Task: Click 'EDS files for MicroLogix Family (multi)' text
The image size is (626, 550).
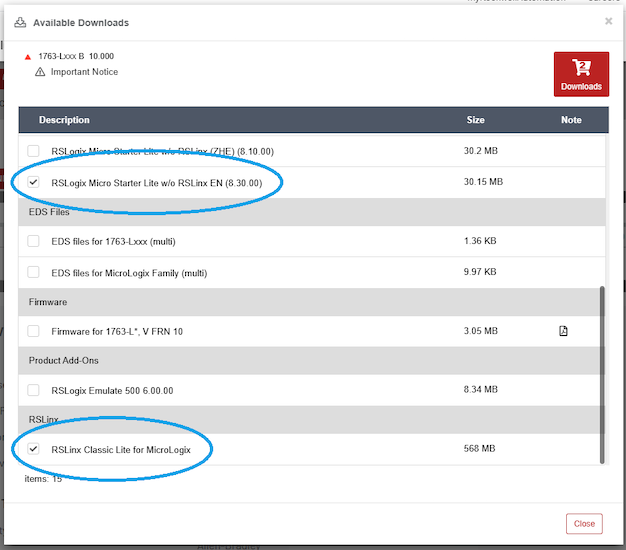Action: [x=129, y=273]
